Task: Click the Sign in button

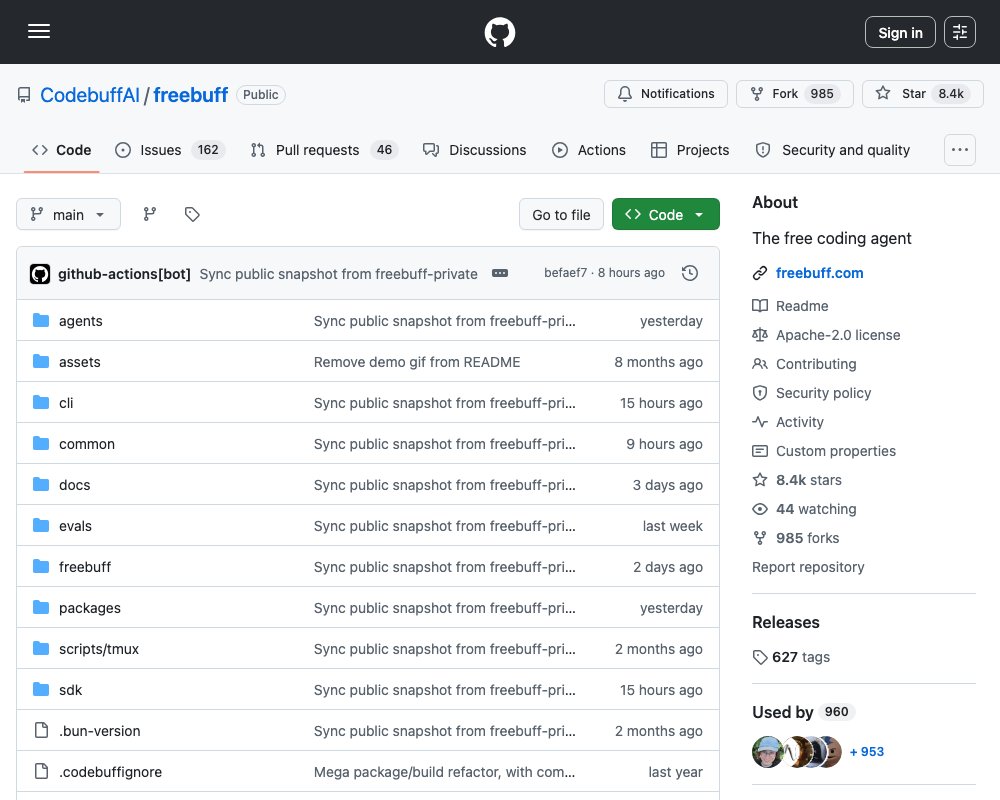Action: (900, 32)
